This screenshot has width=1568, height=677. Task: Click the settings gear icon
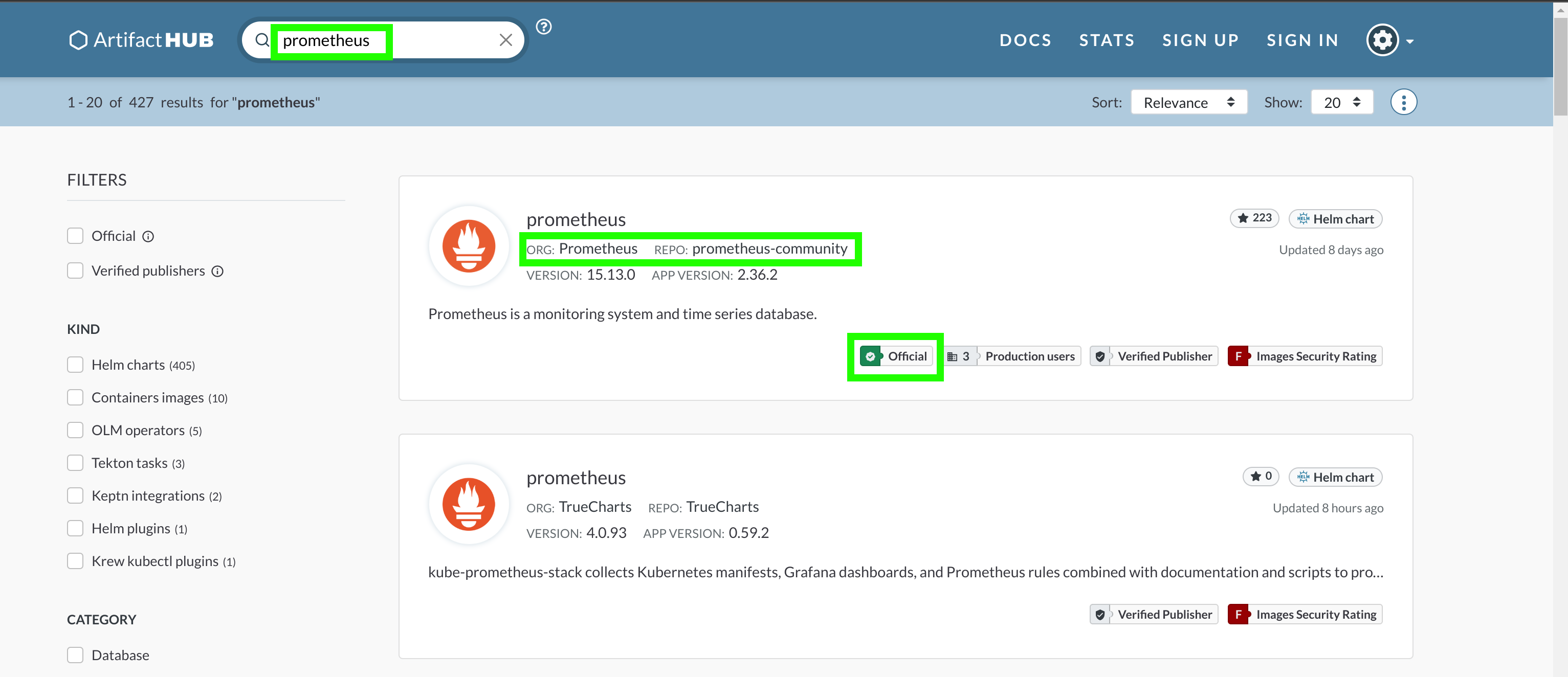(x=1382, y=40)
